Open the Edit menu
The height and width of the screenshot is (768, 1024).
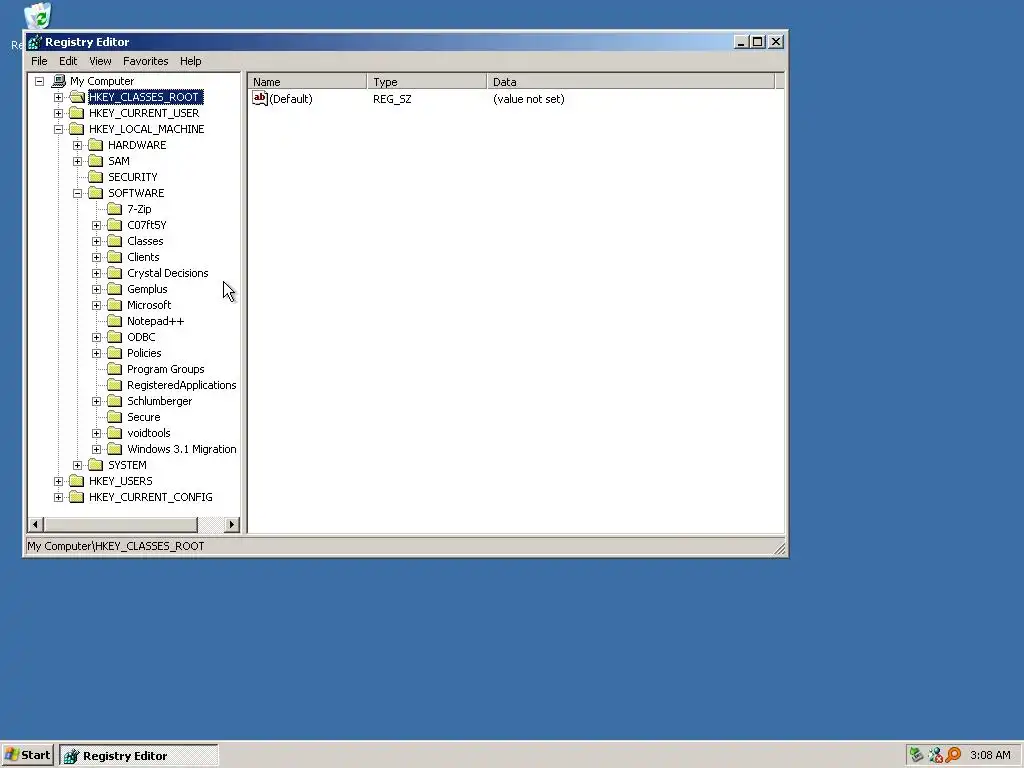click(68, 61)
